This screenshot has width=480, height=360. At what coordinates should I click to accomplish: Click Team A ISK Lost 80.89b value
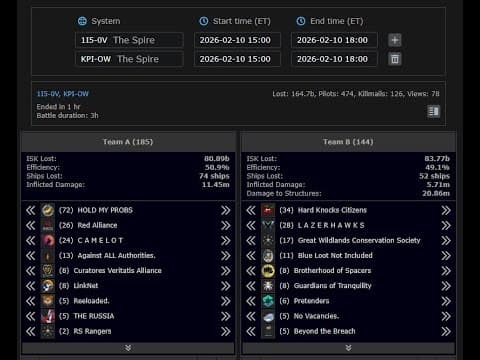coord(217,159)
